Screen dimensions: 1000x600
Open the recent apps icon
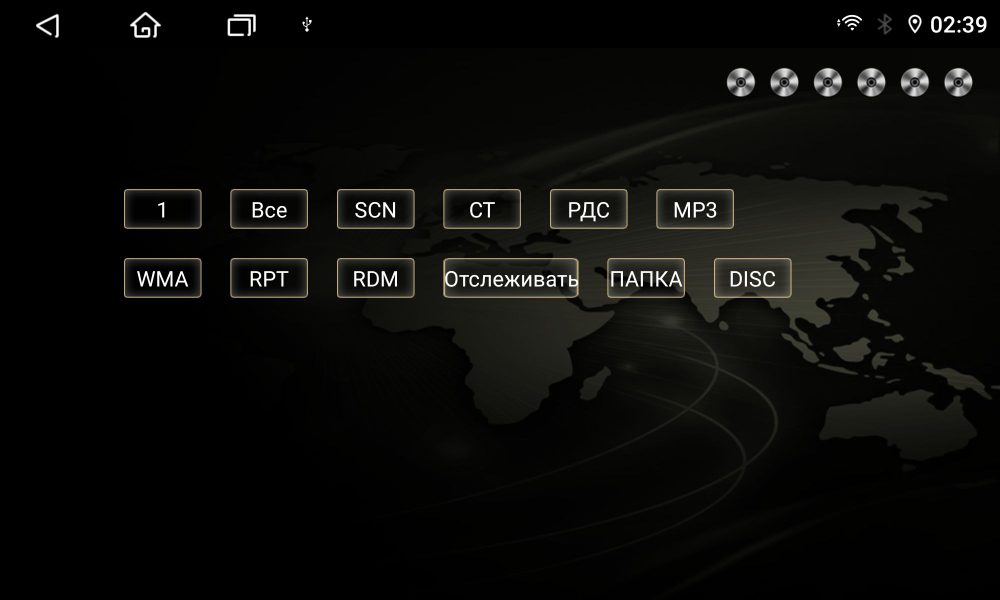(x=242, y=26)
